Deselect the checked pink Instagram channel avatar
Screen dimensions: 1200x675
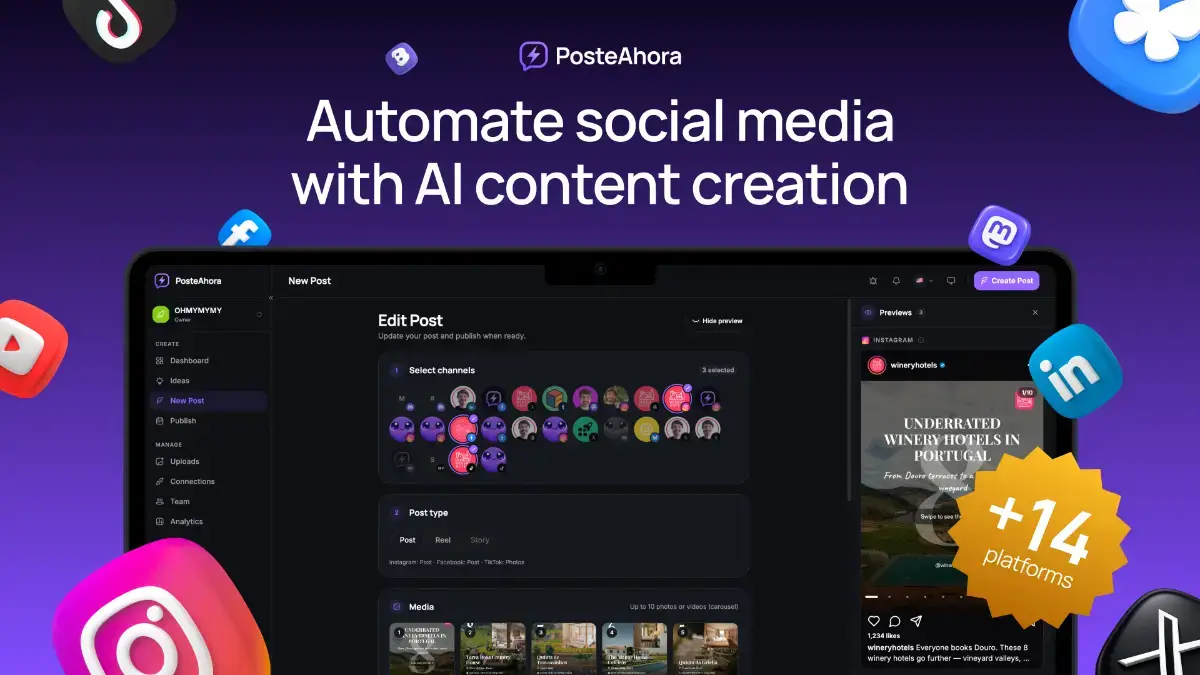pos(676,398)
